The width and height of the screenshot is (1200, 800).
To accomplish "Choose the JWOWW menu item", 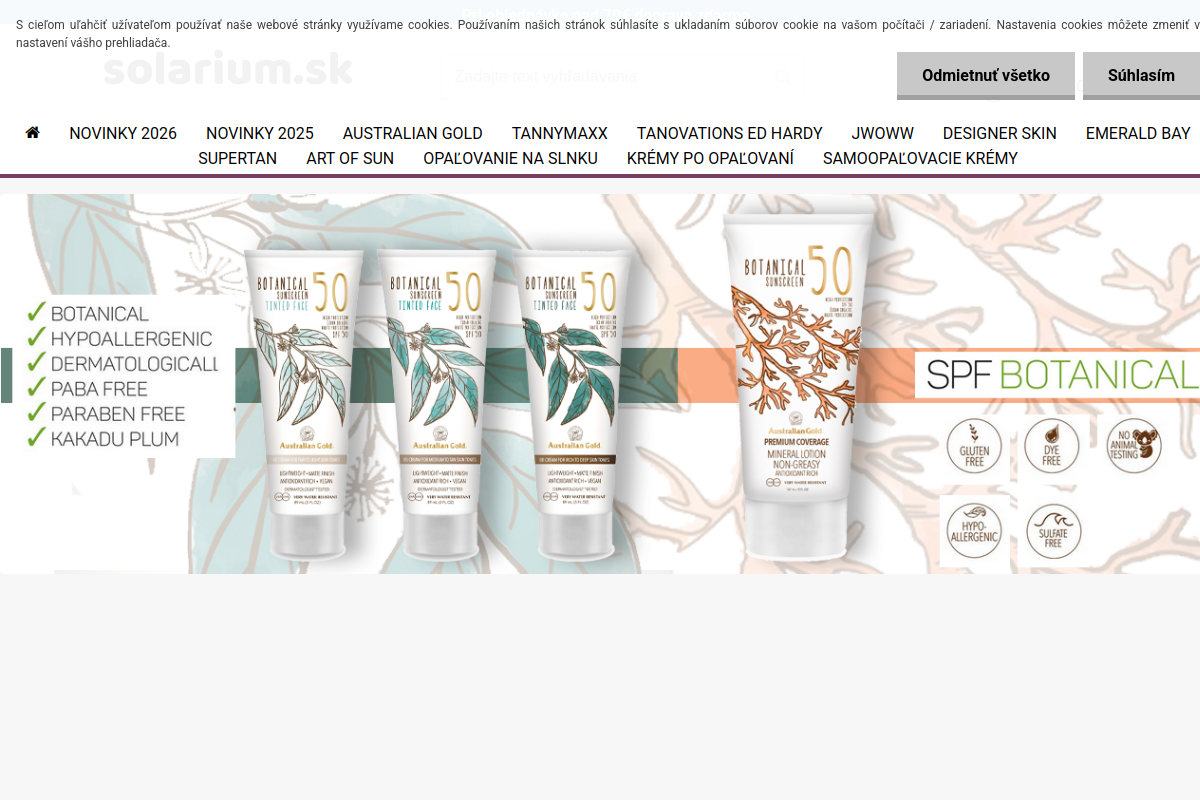I will [883, 133].
